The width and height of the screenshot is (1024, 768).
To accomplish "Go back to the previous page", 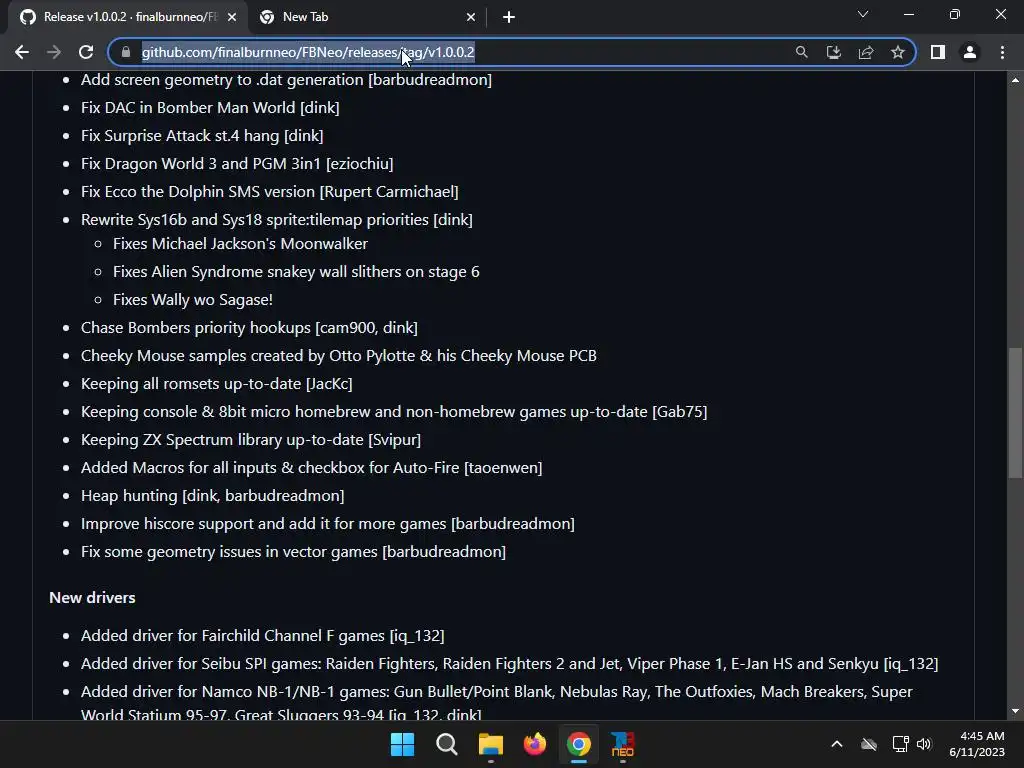I will pos(22,52).
